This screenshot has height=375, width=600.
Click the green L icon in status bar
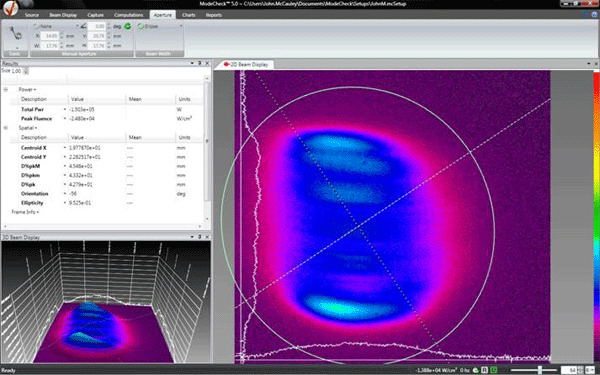click(493, 370)
